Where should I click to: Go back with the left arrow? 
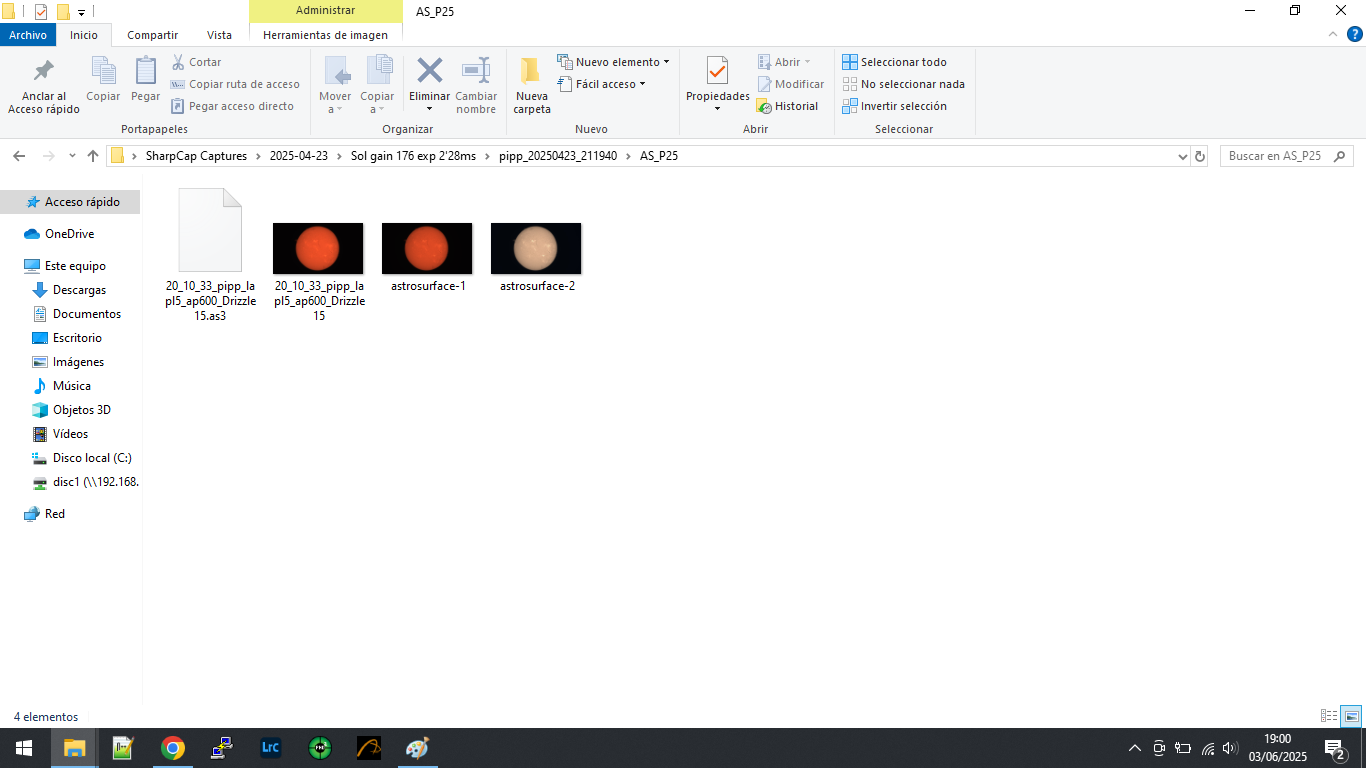click(19, 156)
